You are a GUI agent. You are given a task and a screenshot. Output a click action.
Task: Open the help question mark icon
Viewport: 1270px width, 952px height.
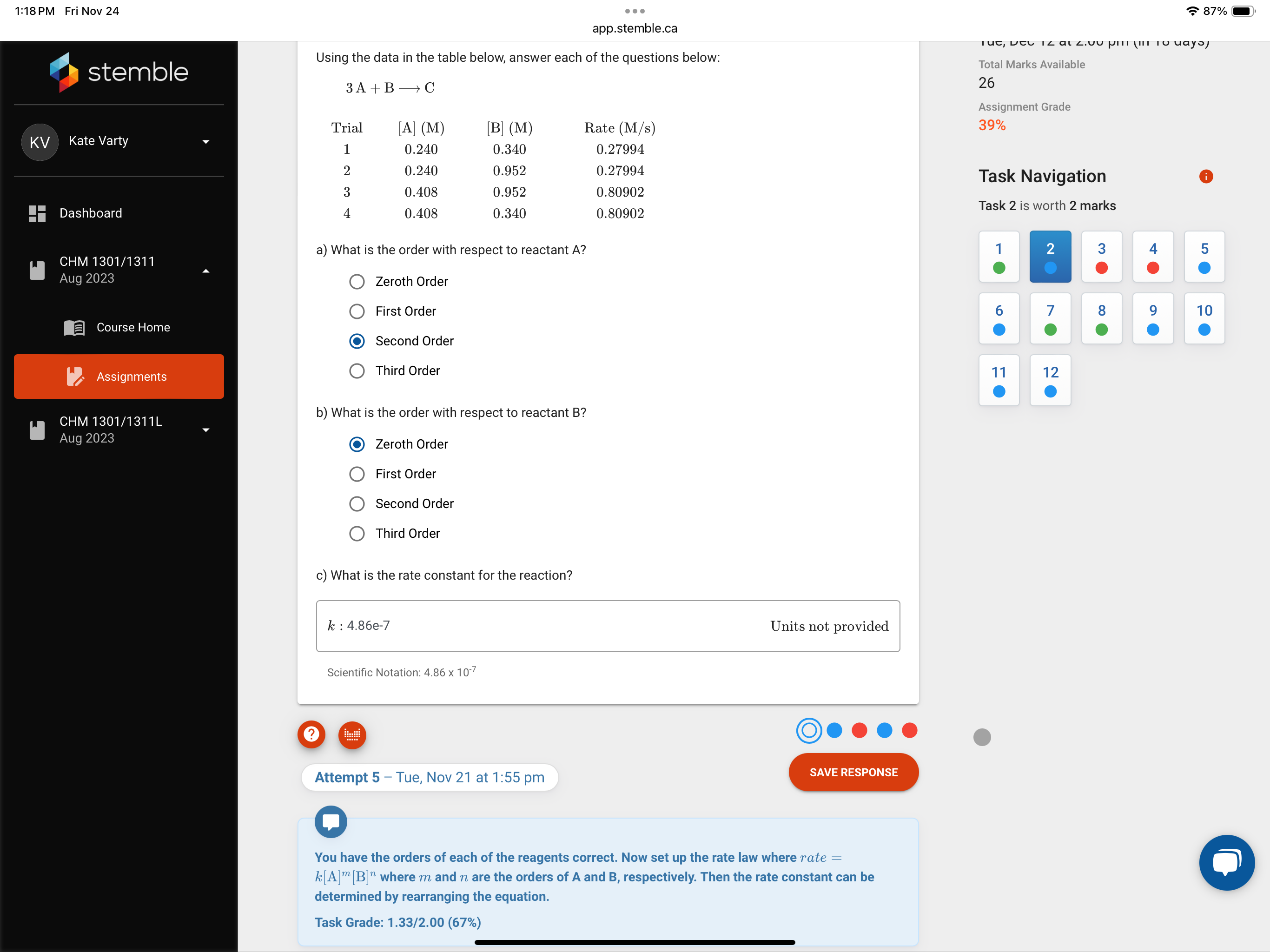pos(311,735)
